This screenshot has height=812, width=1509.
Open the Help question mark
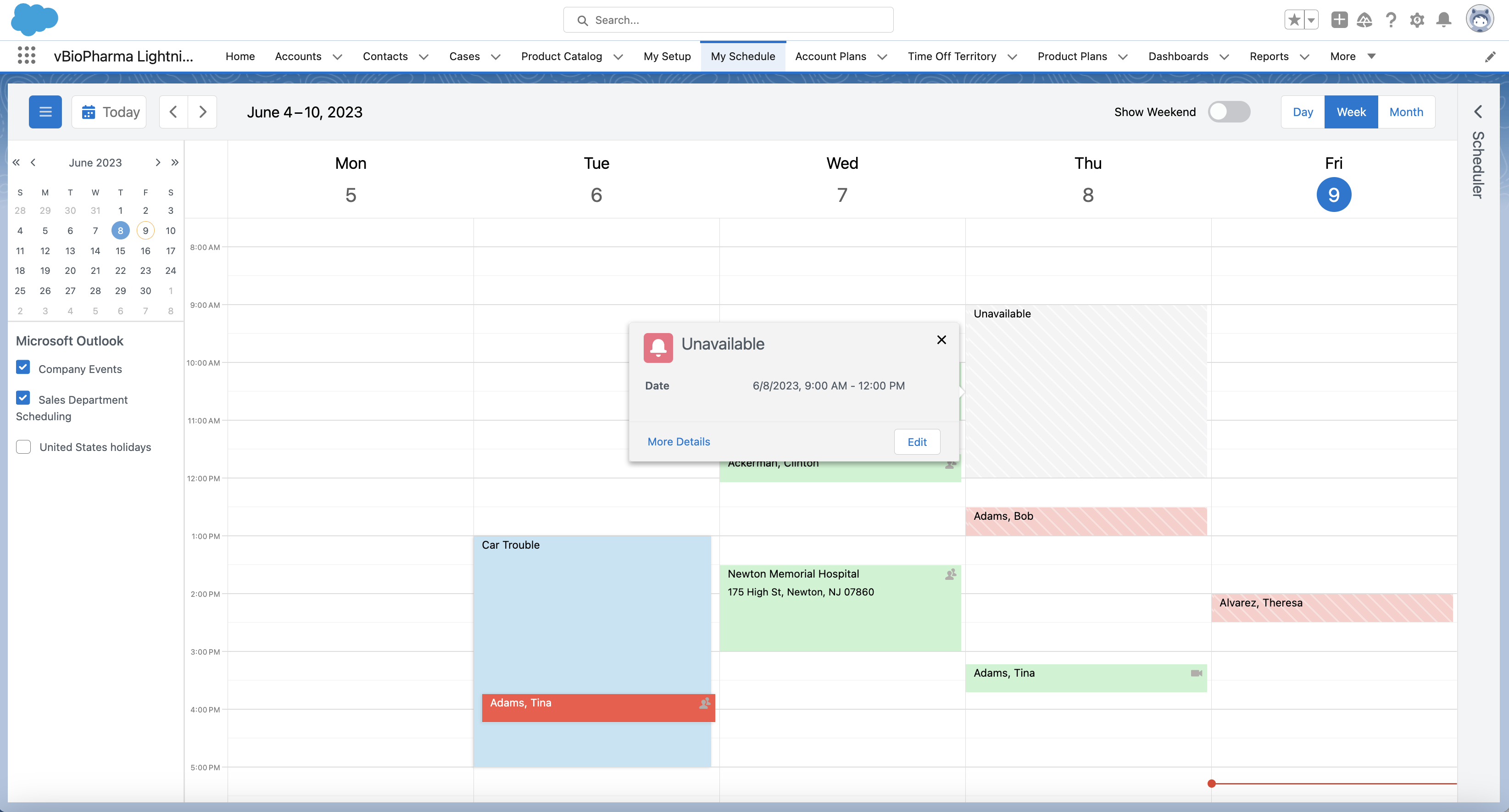point(1391,19)
